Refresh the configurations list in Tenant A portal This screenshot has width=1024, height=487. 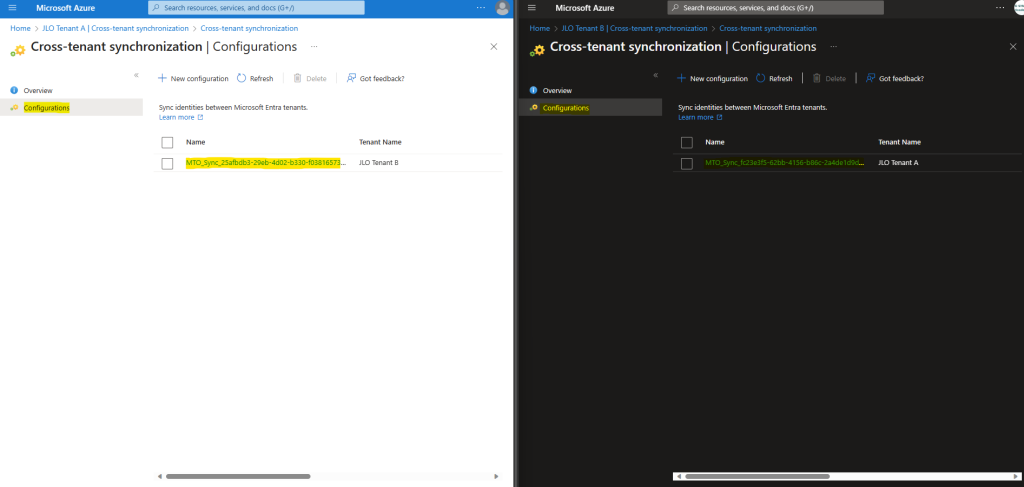click(255, 78)
